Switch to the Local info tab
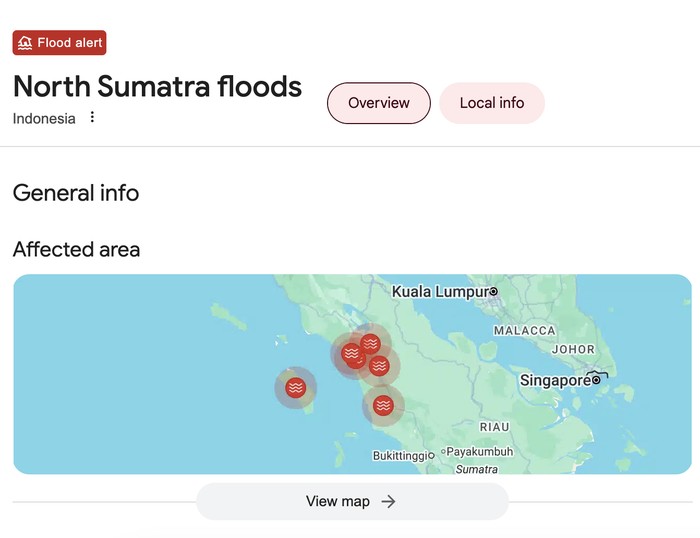700x538 pixels. click(492, 103)
